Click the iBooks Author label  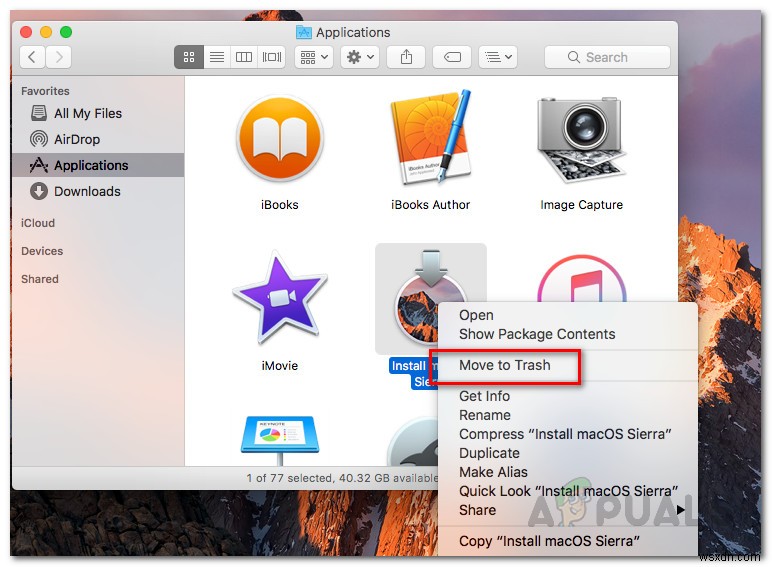[431, 205]
